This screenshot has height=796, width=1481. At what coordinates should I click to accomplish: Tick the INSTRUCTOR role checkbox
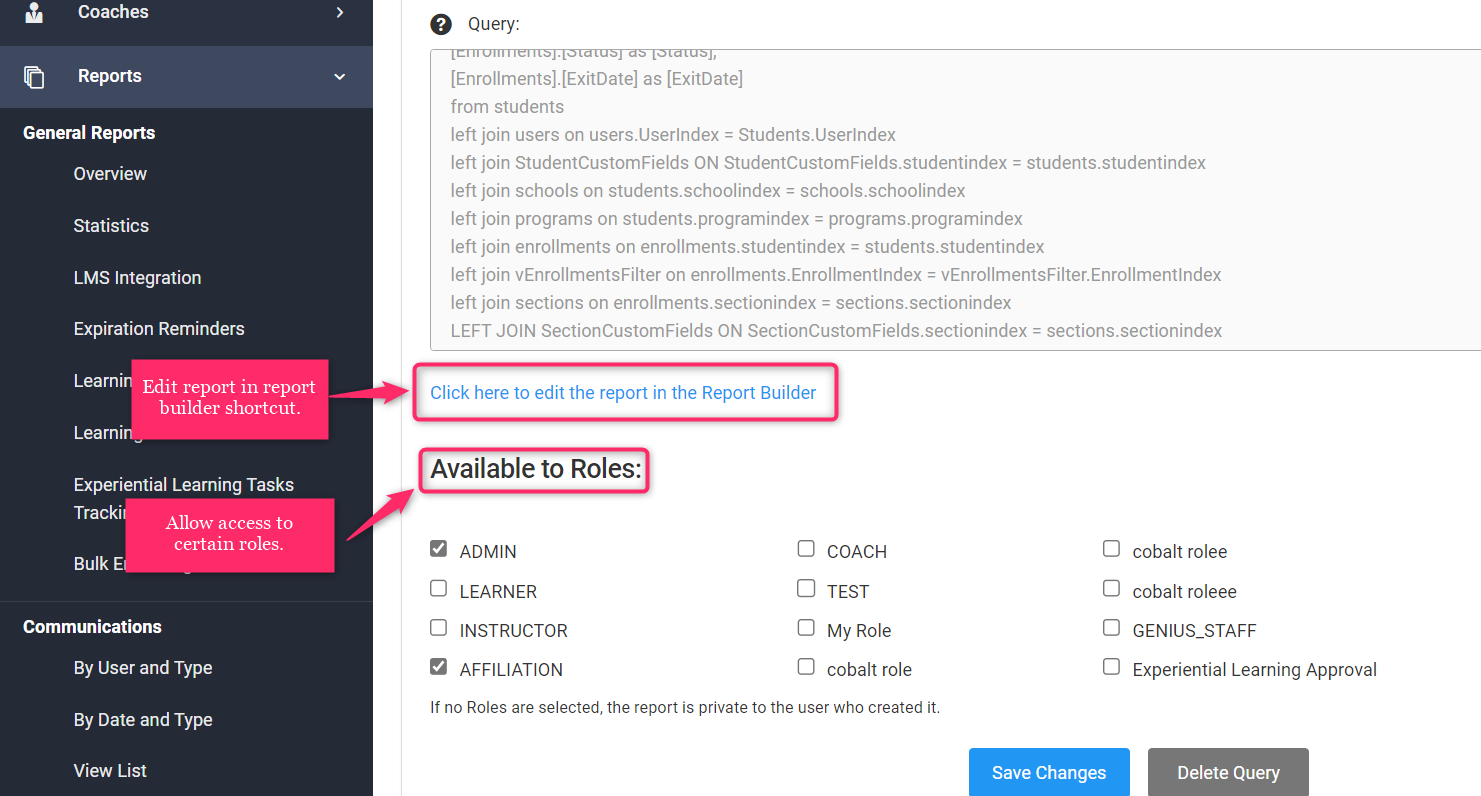[438, 628]
